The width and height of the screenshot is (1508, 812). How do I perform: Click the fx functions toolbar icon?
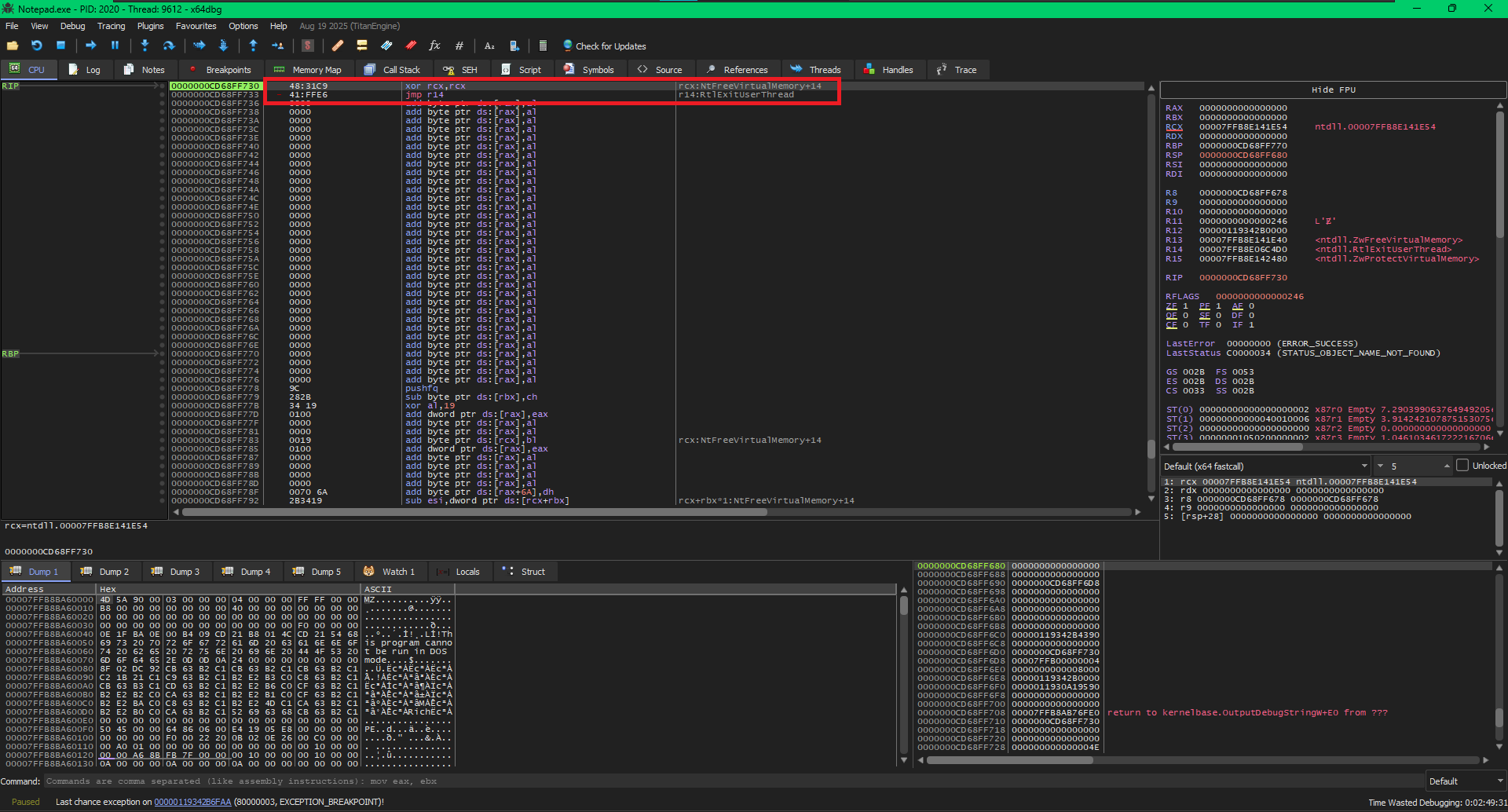[x=434, y=46]
